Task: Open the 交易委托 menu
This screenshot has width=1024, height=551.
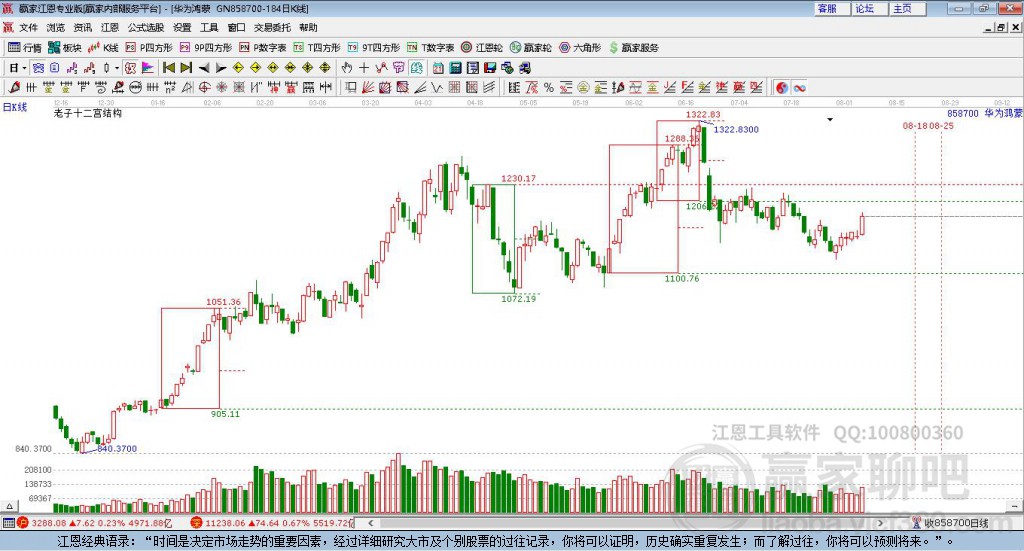Action: point(272,27)
